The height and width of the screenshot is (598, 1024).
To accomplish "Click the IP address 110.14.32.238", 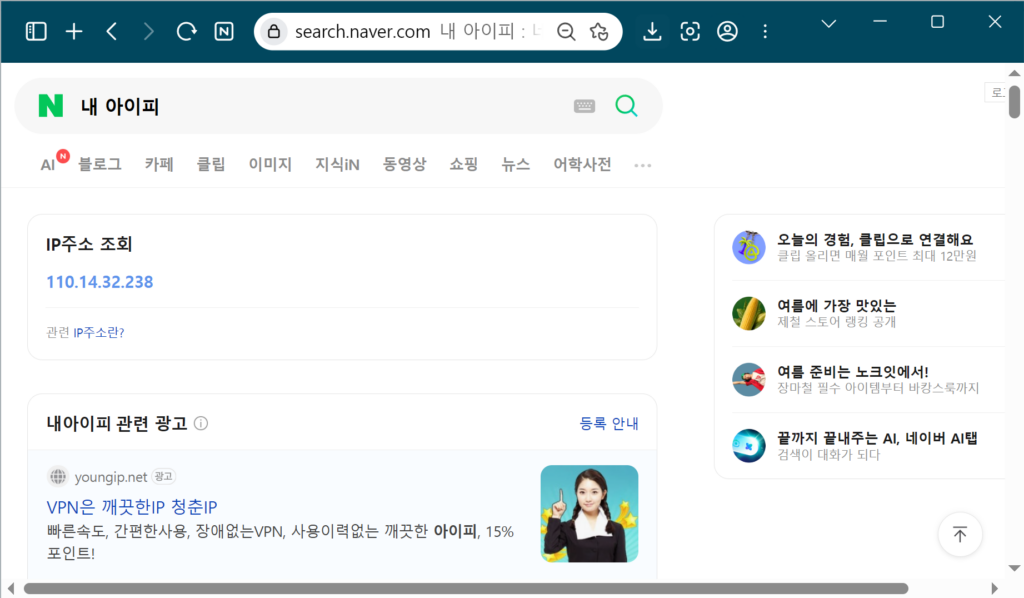I will [99, 282].
